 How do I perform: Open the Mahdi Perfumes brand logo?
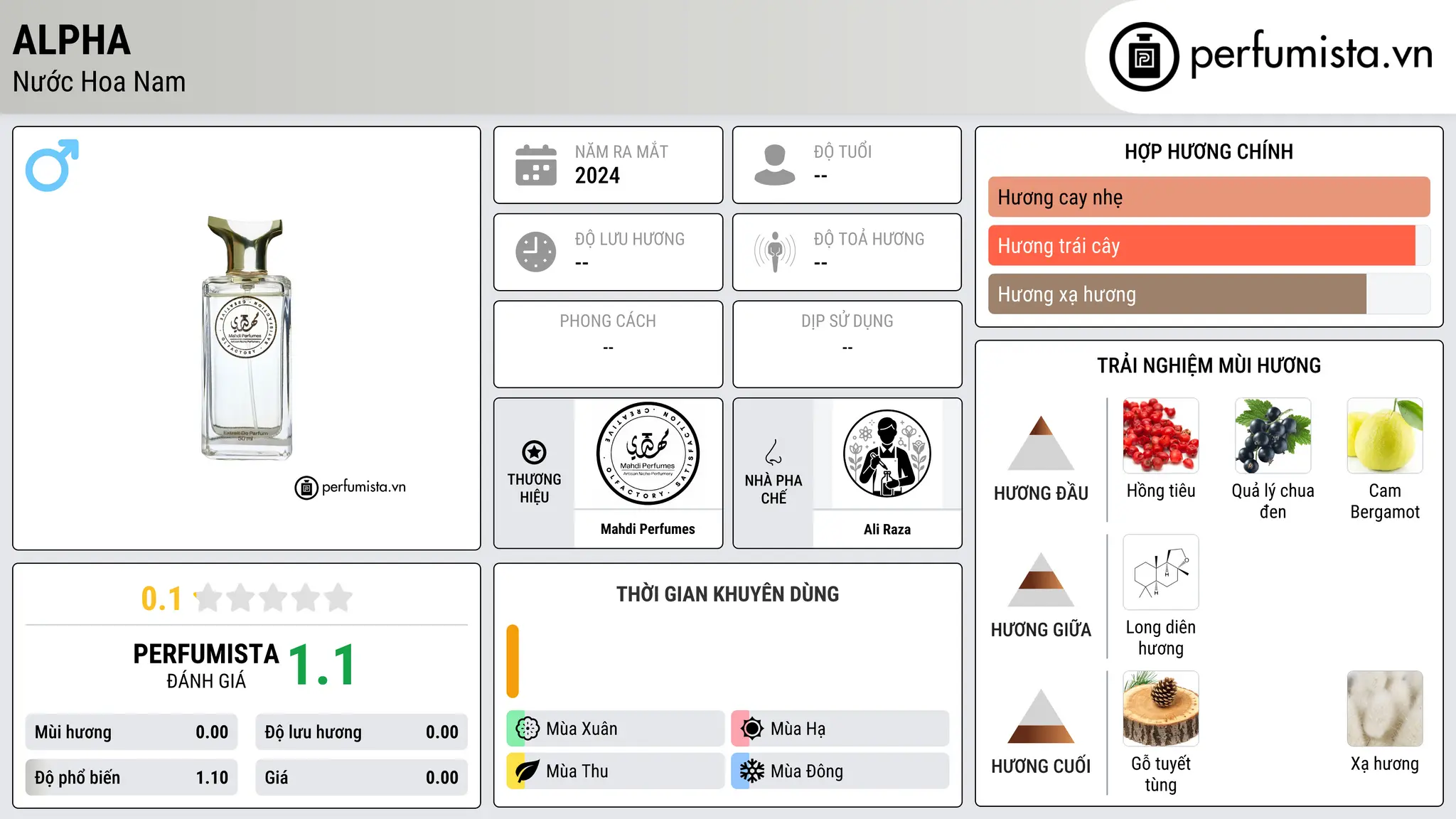[x=648, y=454]
